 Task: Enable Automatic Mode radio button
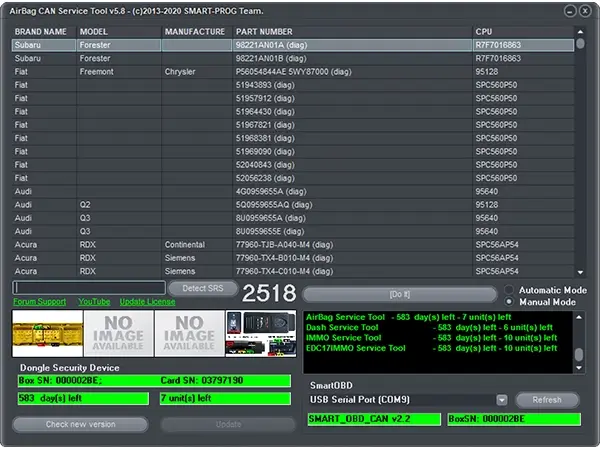(510, 290)
